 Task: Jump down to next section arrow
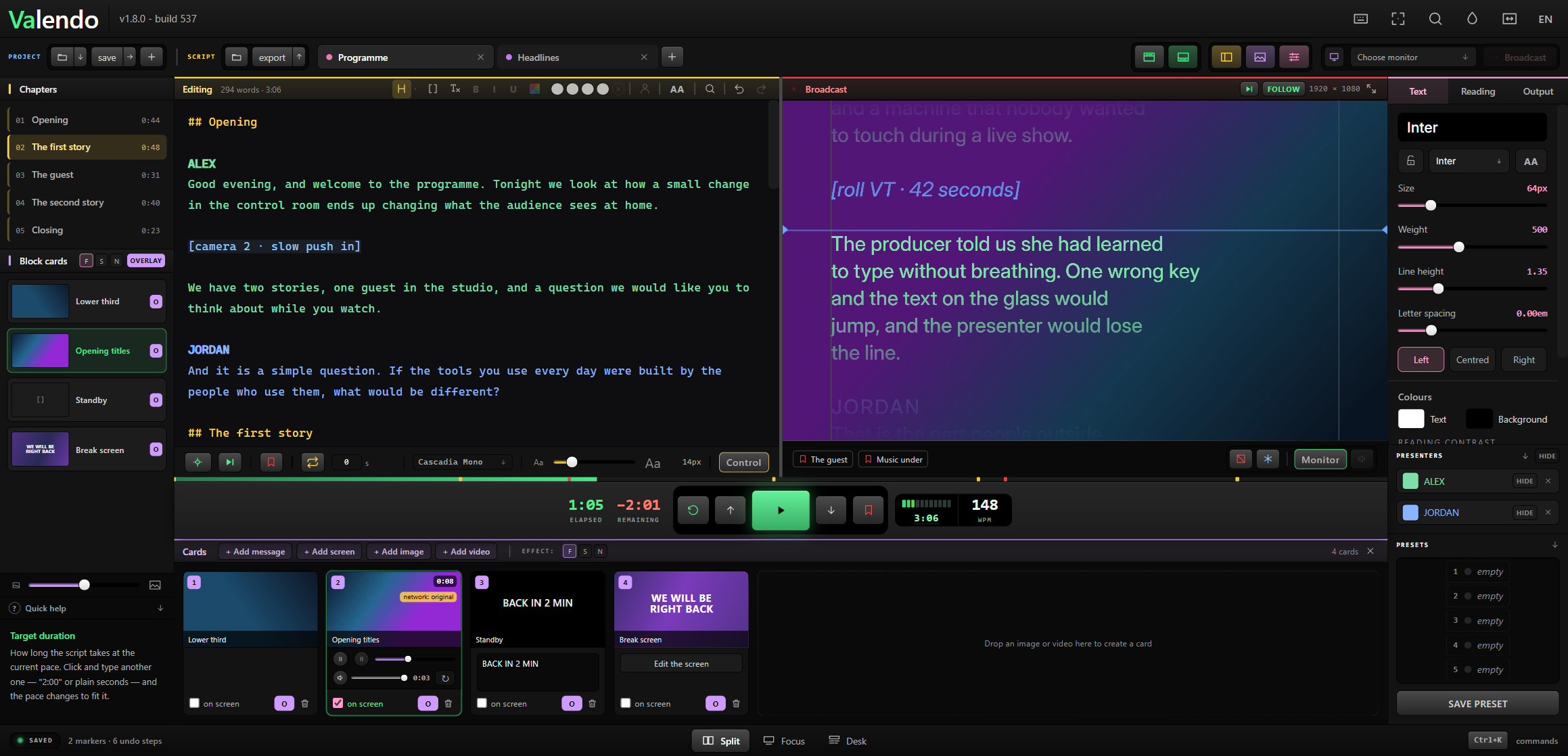click(831, 511)
